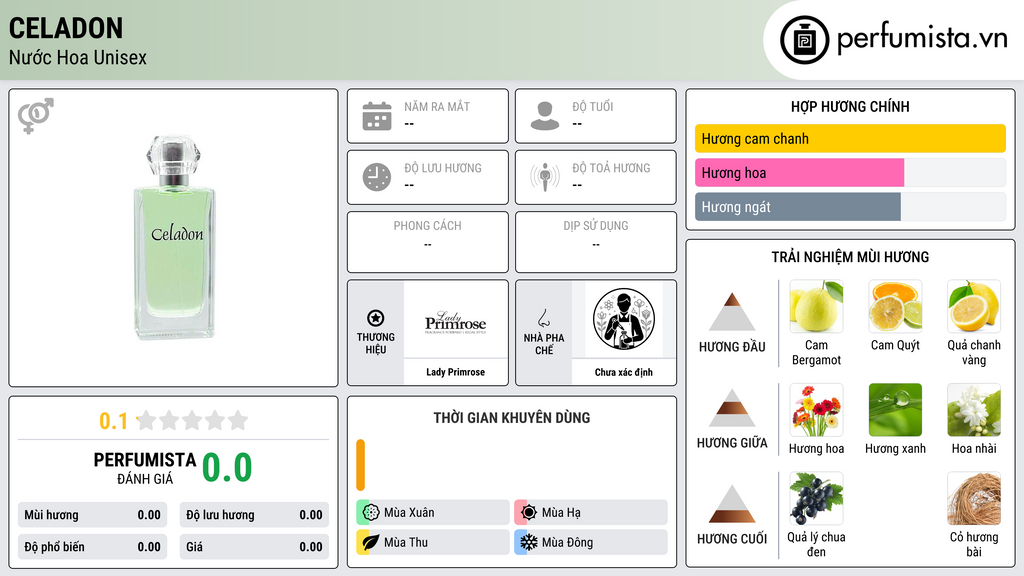Click the clock icon beside Độ lưu hương
The height and width of the screenshot is (576, 1024).
pyautogui.click(x=377, y=177)
